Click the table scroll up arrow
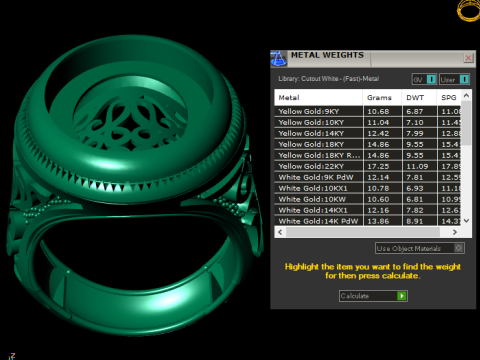 tap(466, 96)
